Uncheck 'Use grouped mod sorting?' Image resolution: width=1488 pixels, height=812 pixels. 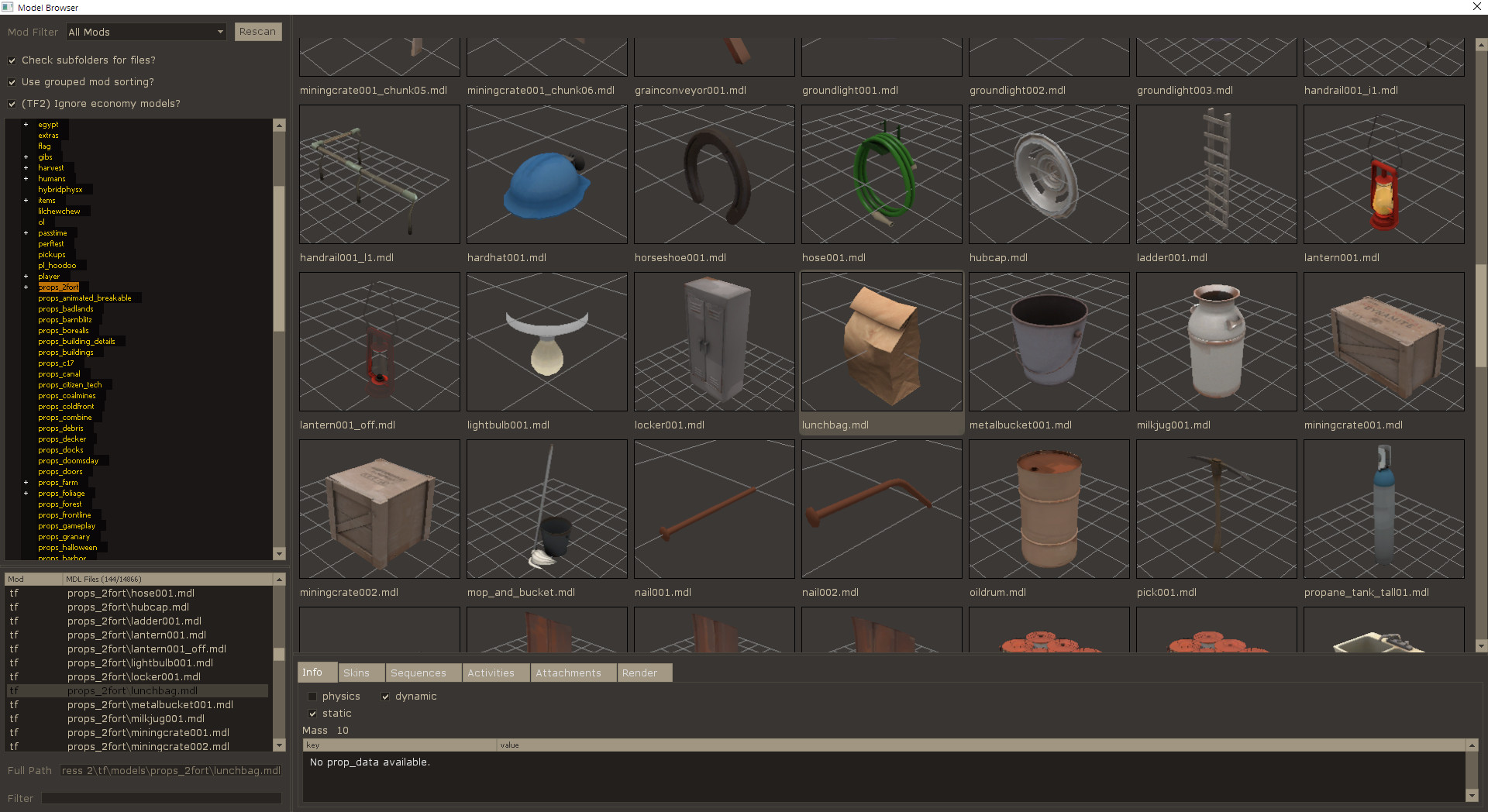pyautogui.click(x=12, y=81)
